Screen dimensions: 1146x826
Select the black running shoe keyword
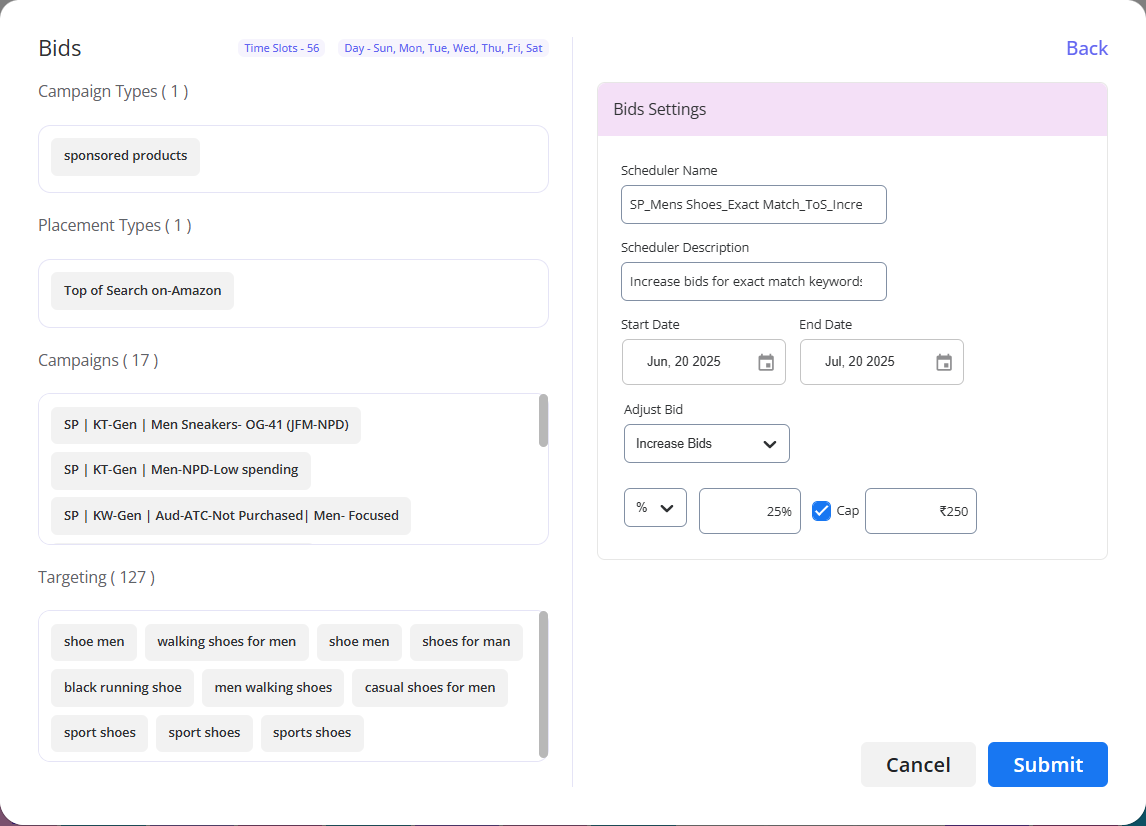(122, 687)
